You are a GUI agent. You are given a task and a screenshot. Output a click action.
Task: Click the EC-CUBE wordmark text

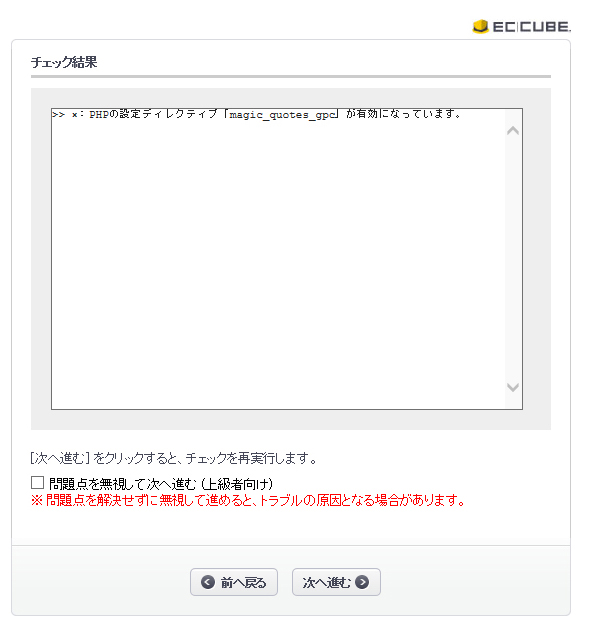pos(532,27)
